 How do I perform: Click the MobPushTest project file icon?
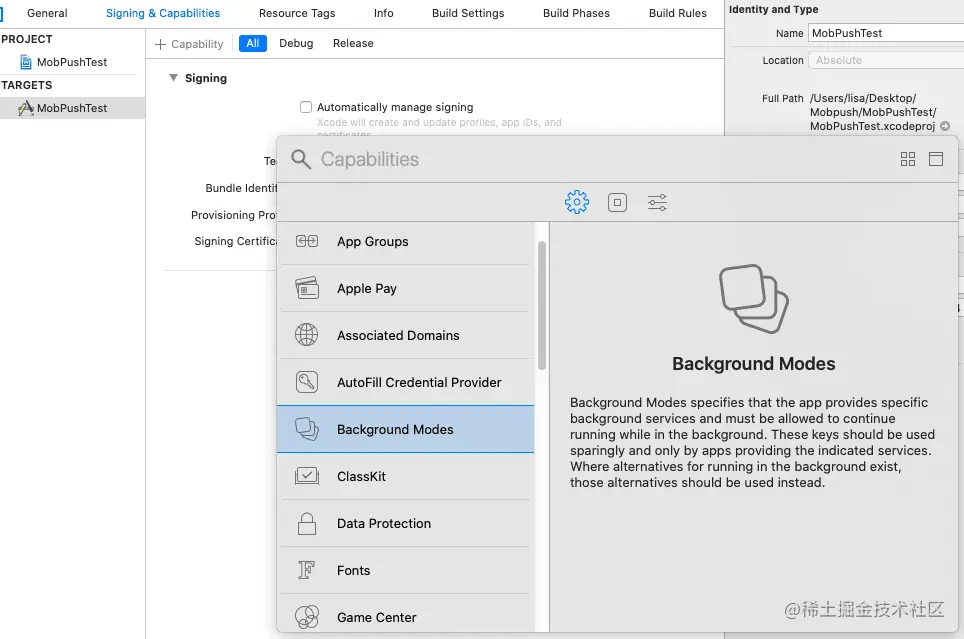[26, 62]
